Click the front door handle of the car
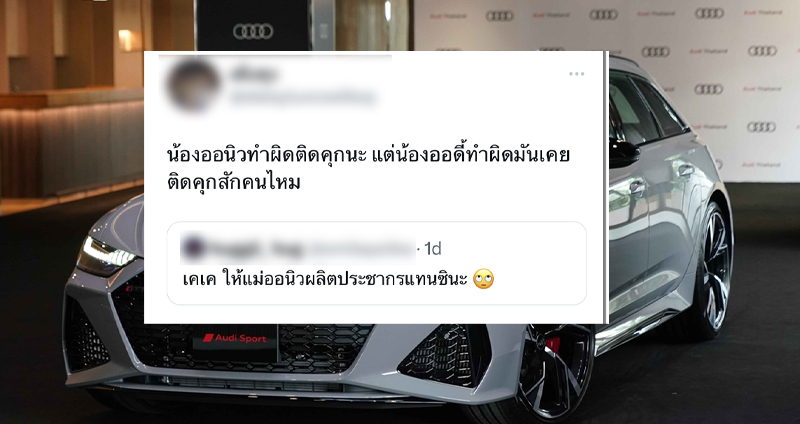This screenshot has width=800, height=424. coord(637,188)
